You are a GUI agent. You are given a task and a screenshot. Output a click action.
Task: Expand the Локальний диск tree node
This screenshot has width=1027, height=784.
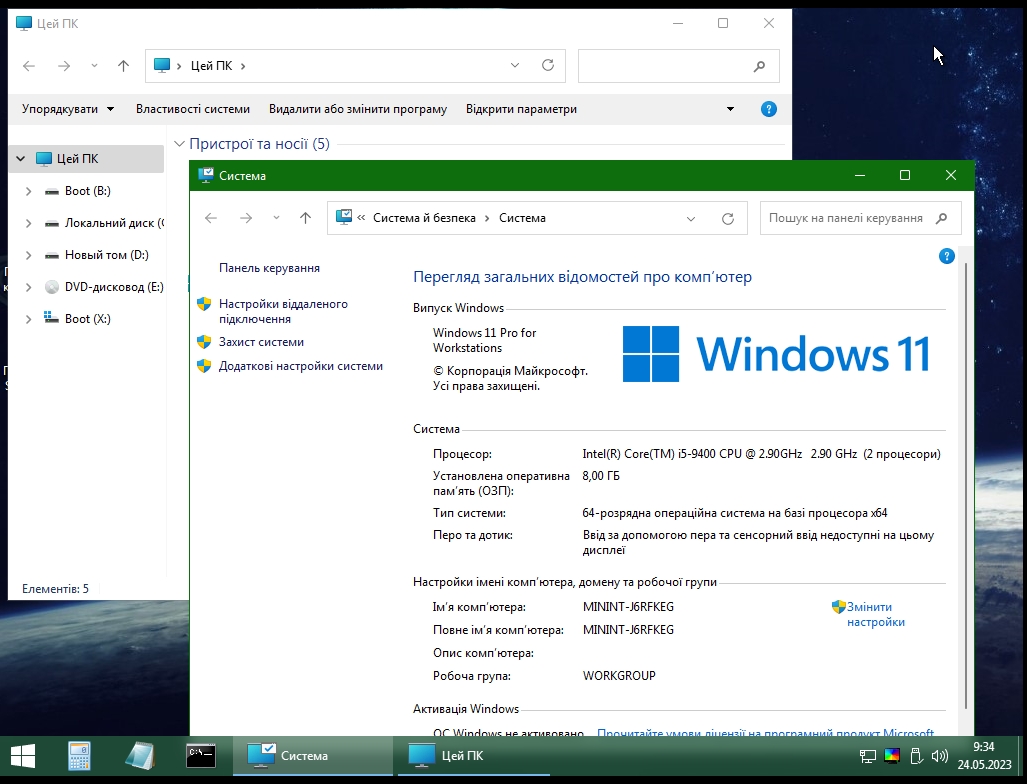pos(28,223)
